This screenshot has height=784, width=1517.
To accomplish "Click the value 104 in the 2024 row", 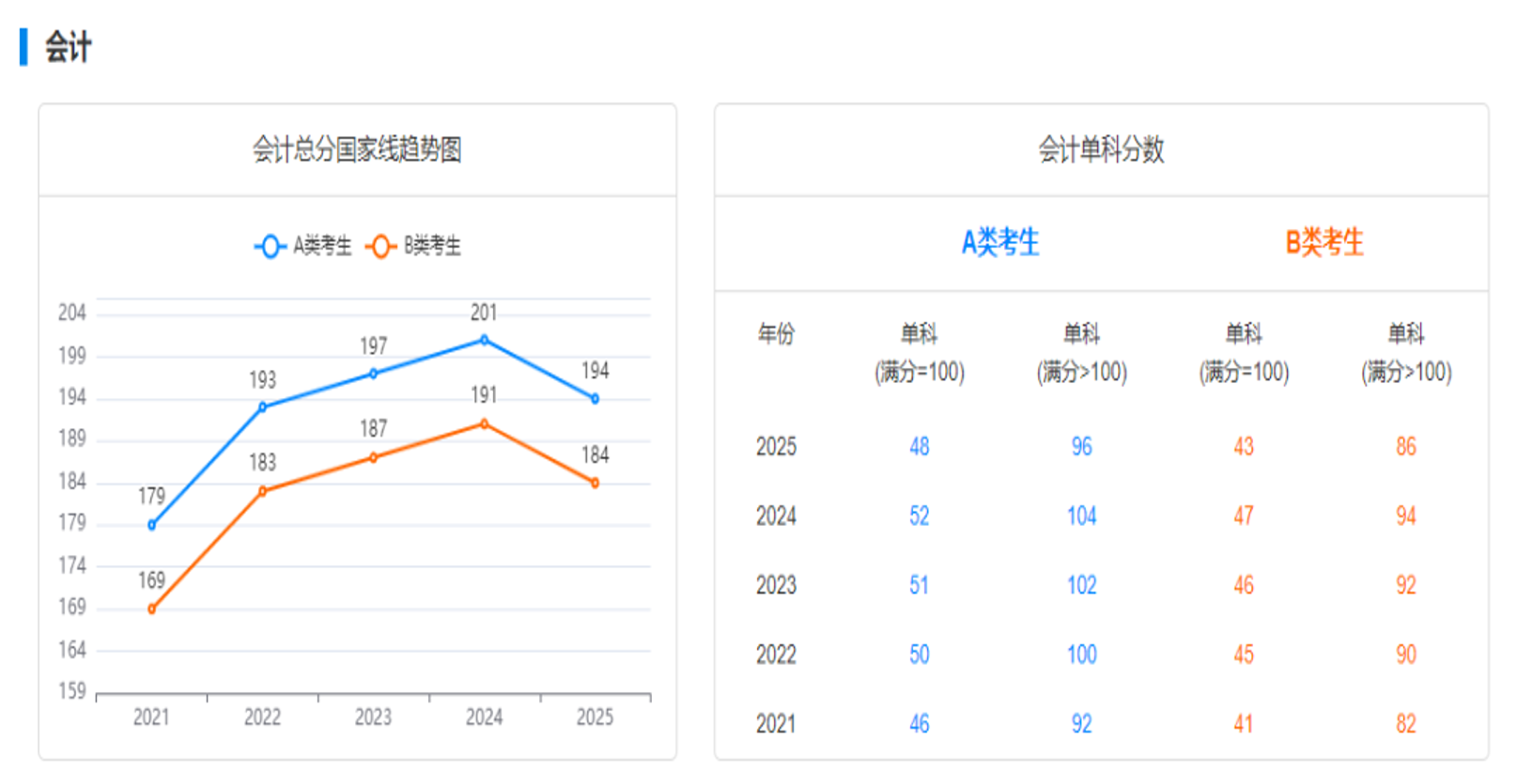I will pos(1081,515).
